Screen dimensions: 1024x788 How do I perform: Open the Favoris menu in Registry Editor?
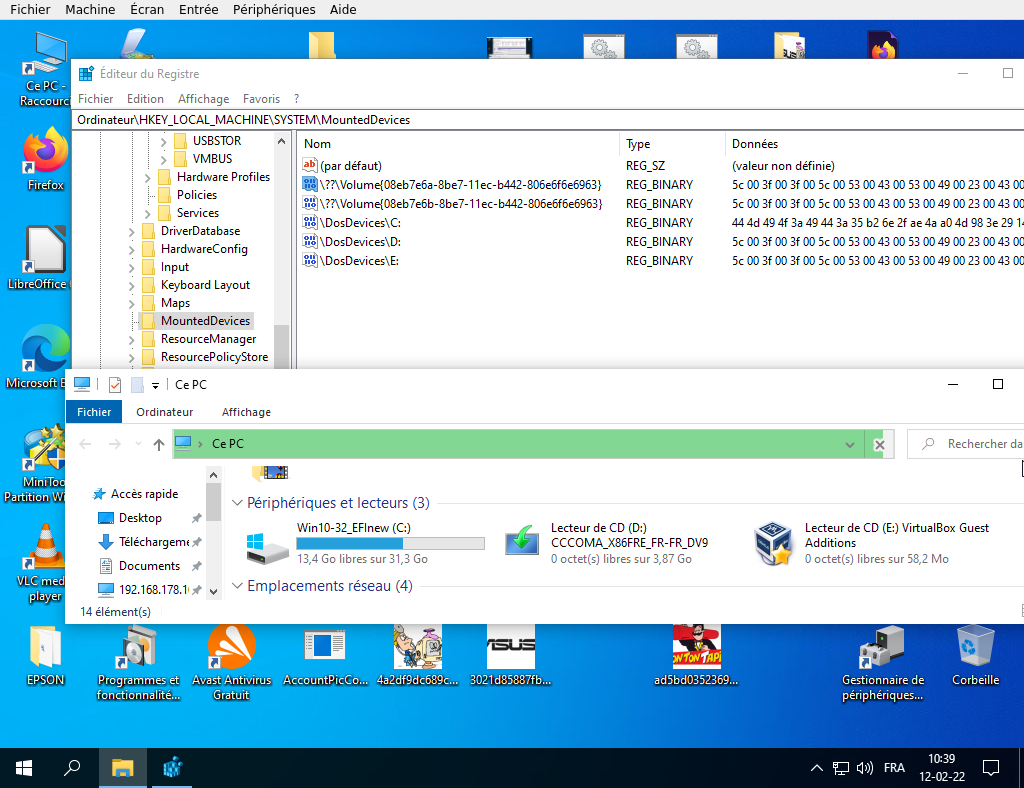[x=261, y=99]
